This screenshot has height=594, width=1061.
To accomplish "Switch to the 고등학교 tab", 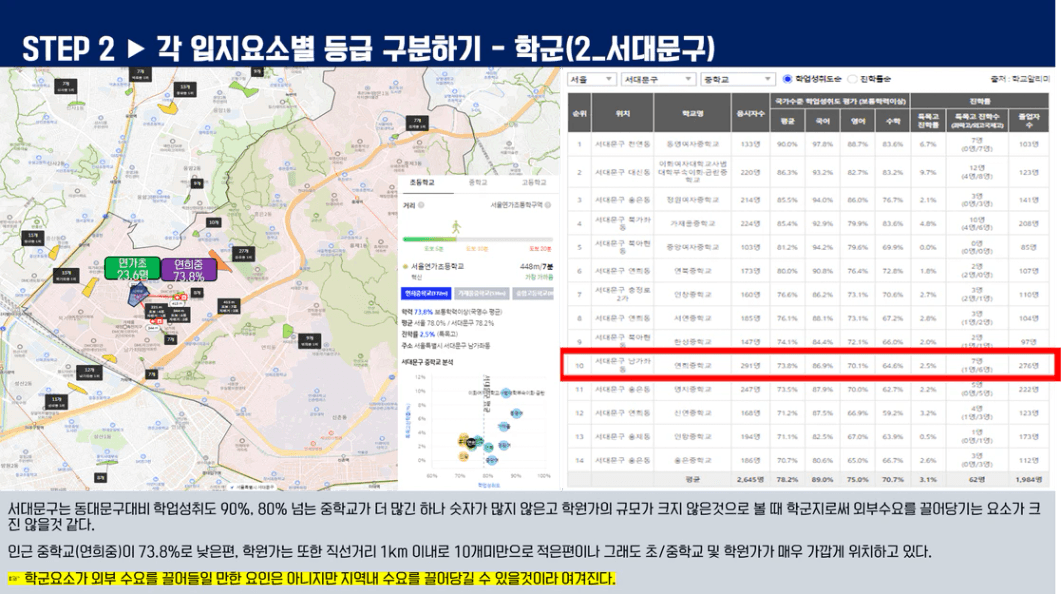I will (x=533, y=183).
